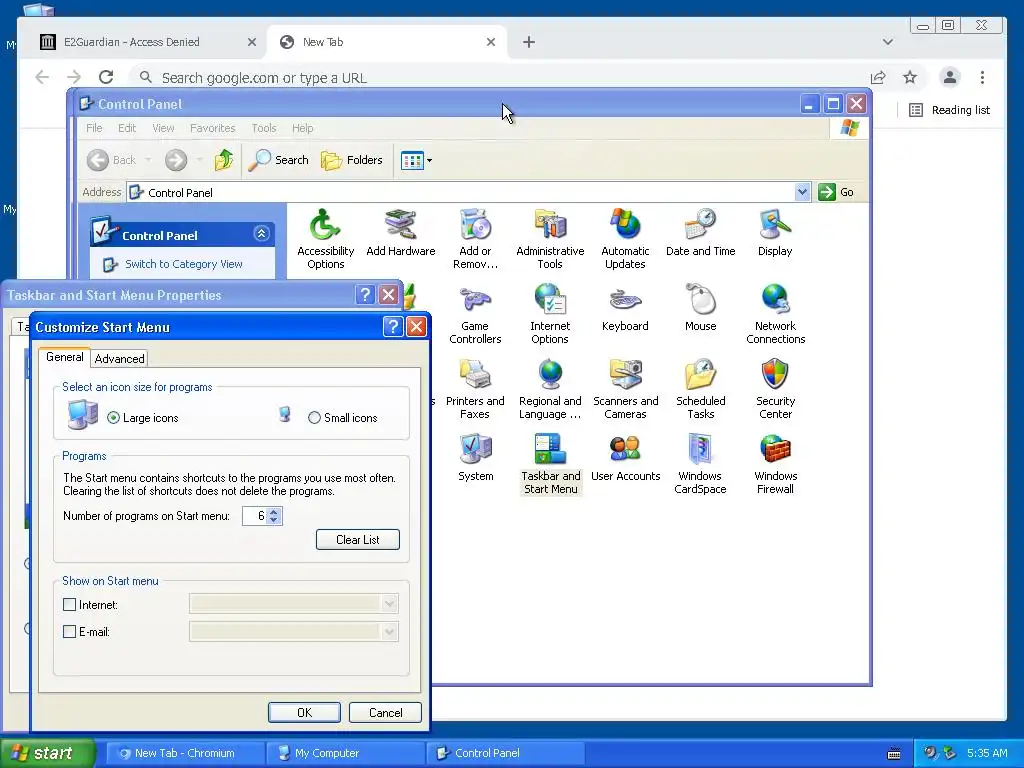Click the Help question mark in Customize Start Menu
Screen dimensions: 1024x768
tap(392, 327)
